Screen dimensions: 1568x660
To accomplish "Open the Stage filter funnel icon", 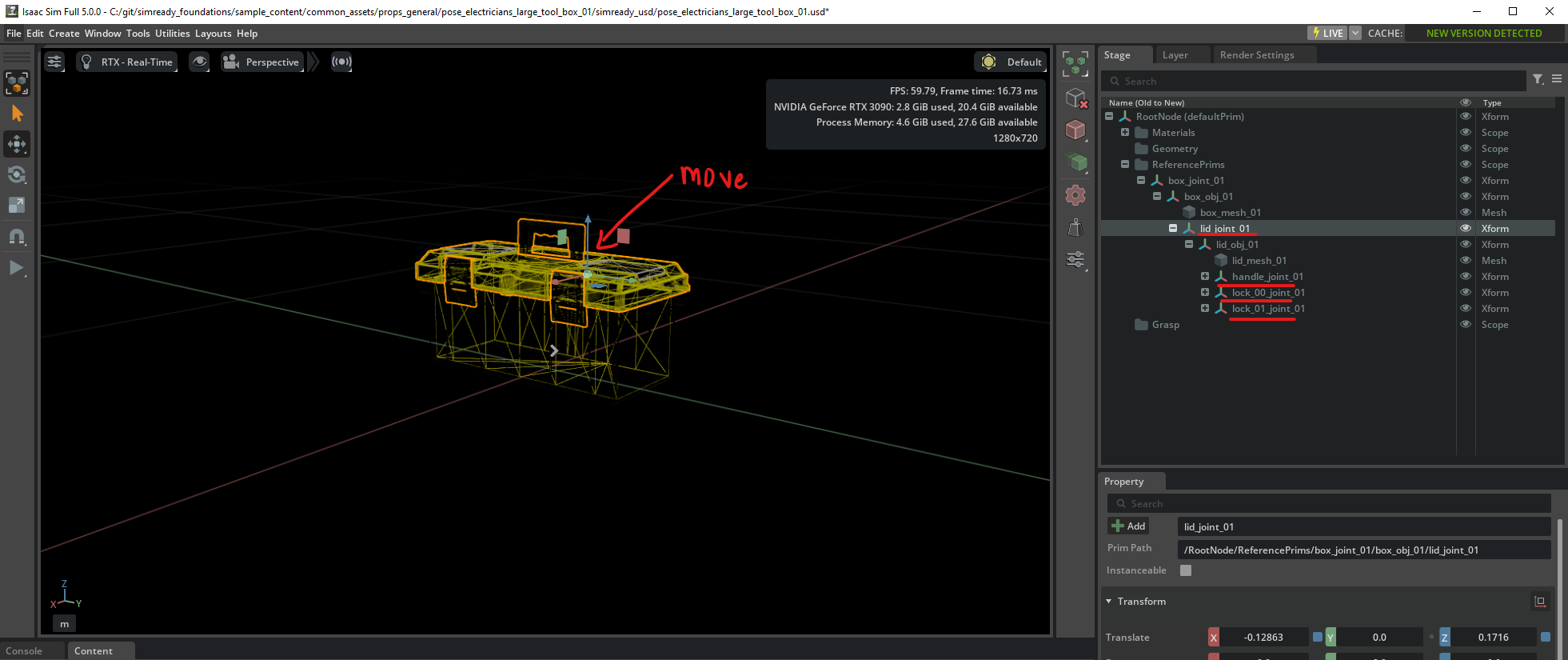I will click(x=1538, y=79).
